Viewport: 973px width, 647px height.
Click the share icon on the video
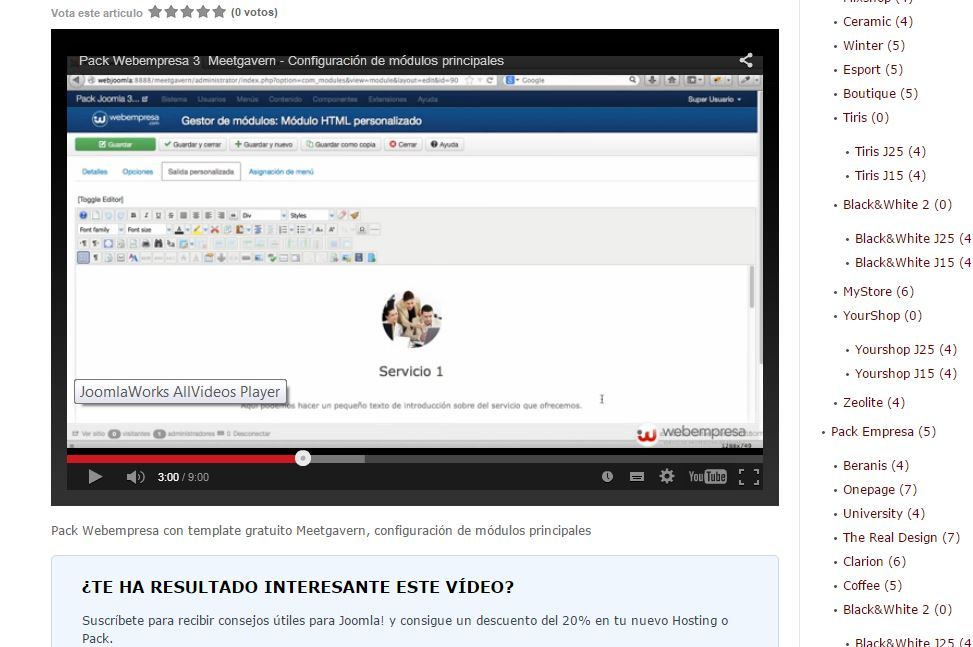click(x=746, y=60)
